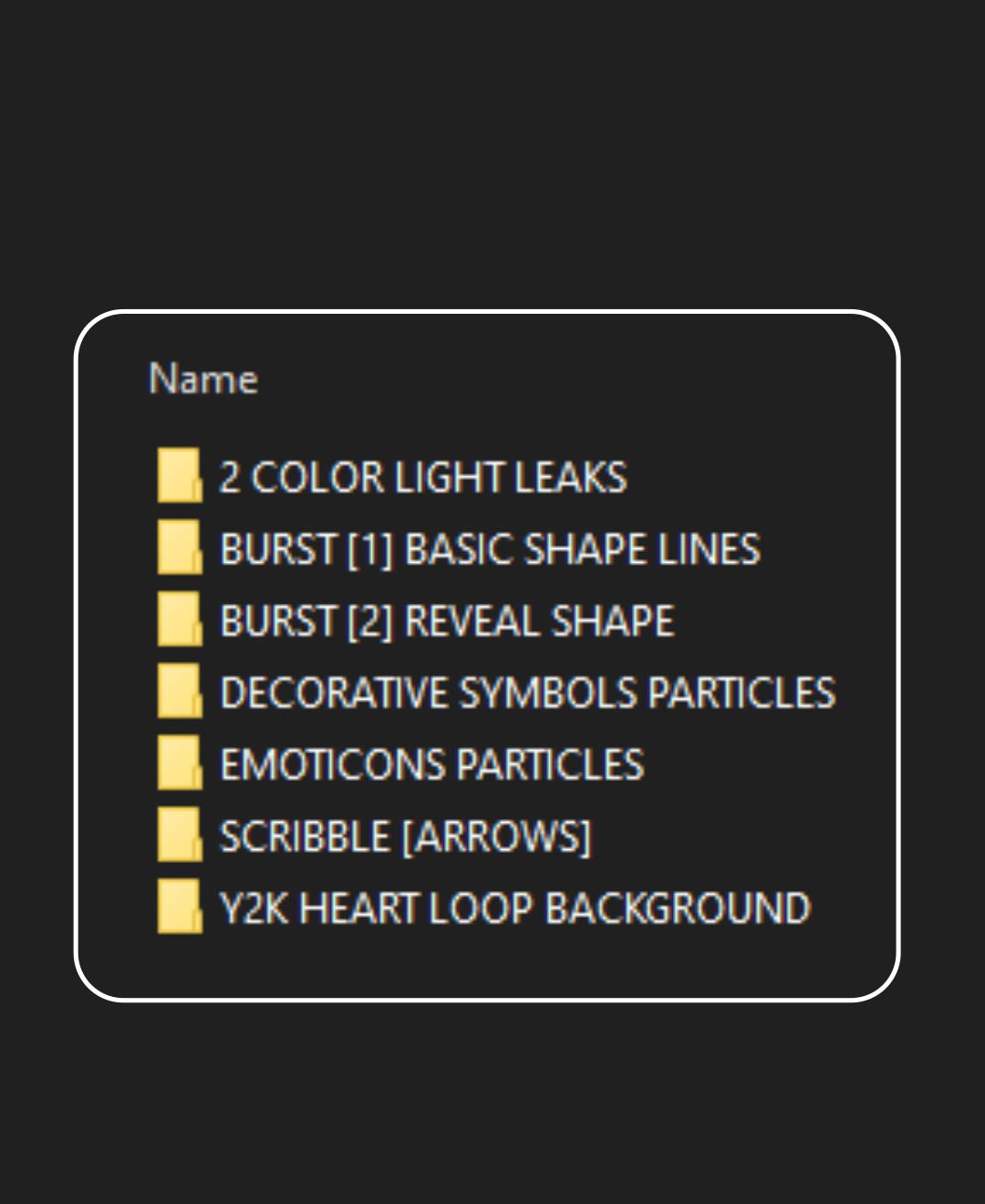Select the SCRIBBLE [ARROWS] folder icon
Image resolution: width=985 pixels, height=1204 pixels.
tap(179, 836)
